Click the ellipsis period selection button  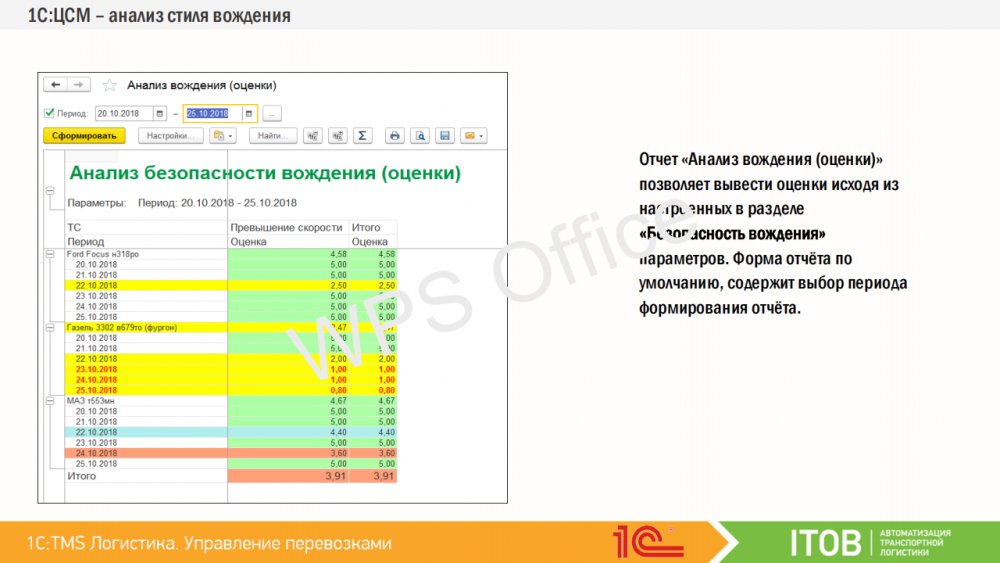pyautogui.click(x=272, y=113)
